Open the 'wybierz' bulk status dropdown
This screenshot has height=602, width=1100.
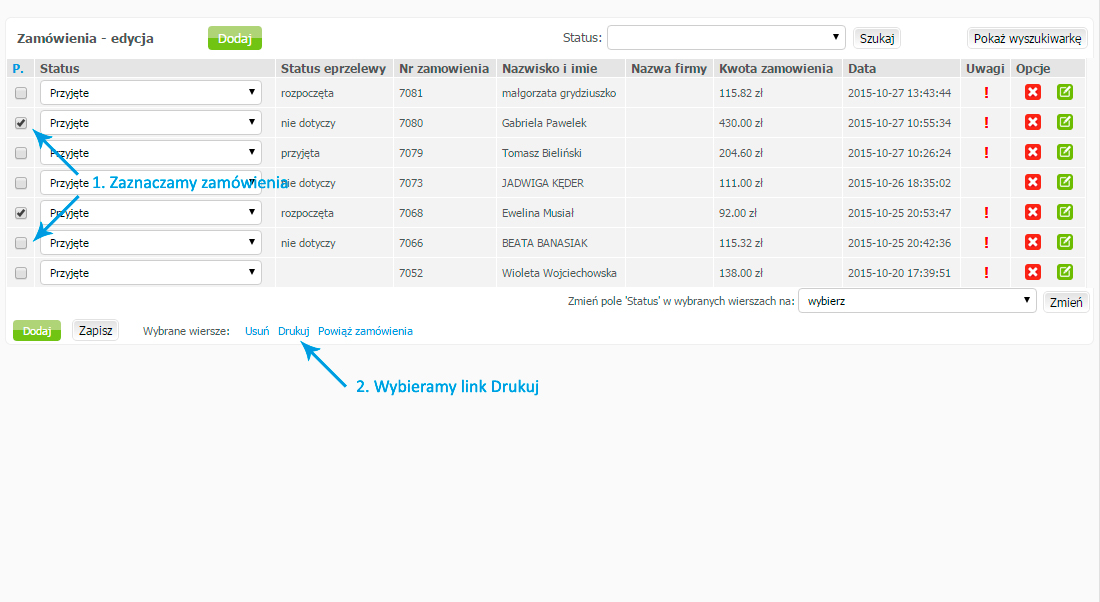(x=917, y=301)
